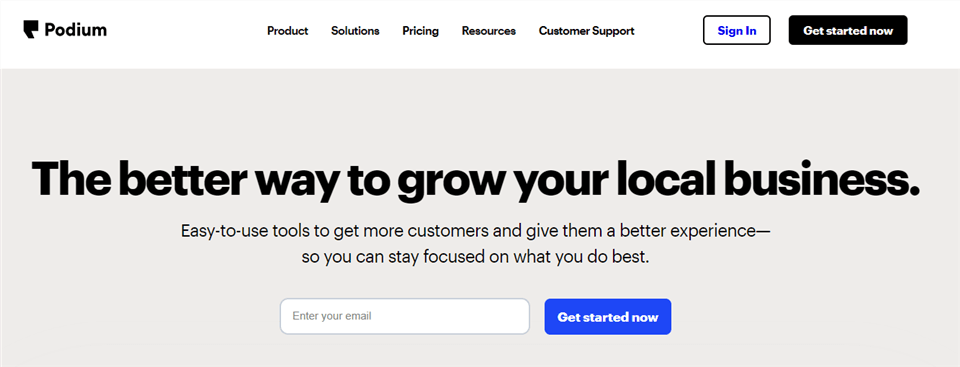Click the Sign In button
This screenshot has width=960, height=367.
(737, 31)
